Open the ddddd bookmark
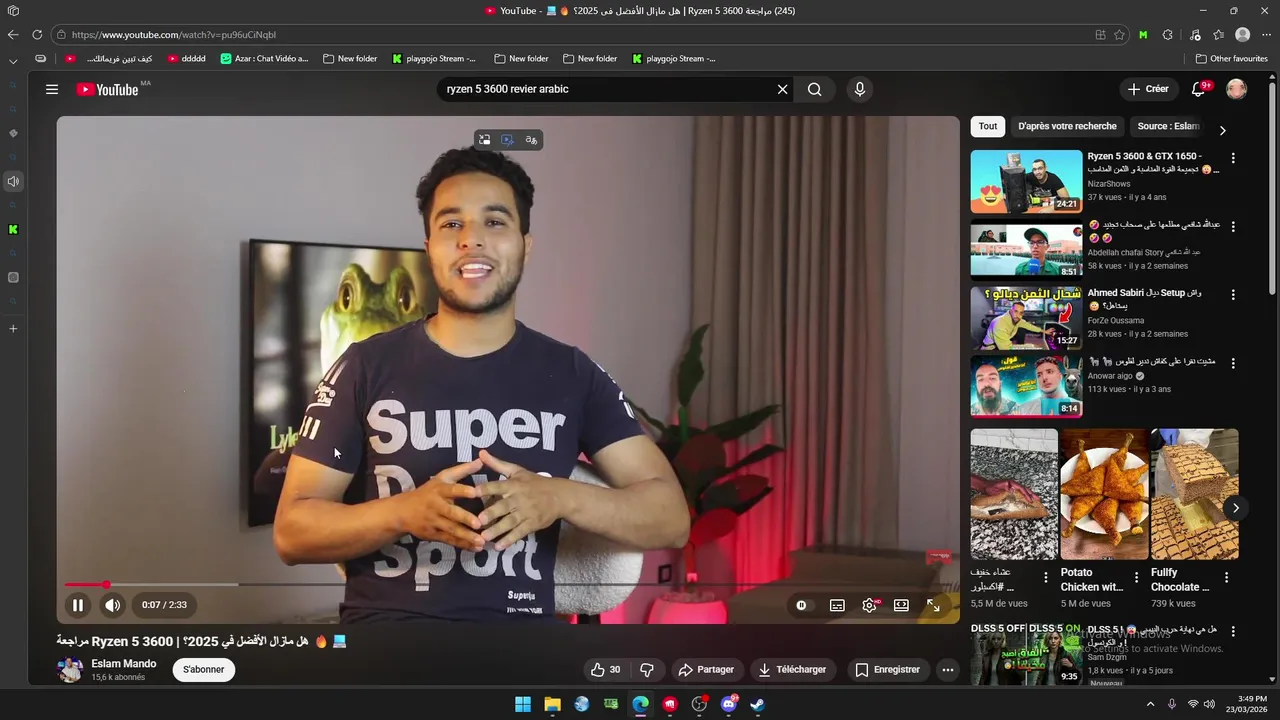Screen dimensions: 1280x720 (x=187, y=58)
